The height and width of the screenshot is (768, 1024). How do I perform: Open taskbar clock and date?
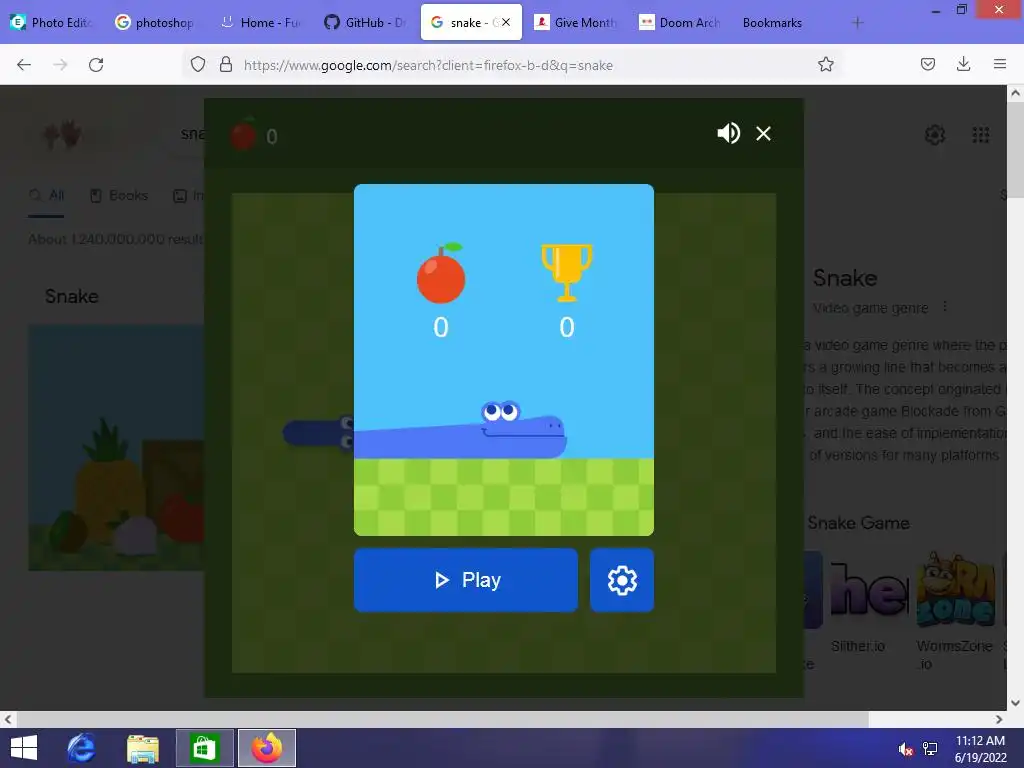pos(980,749)
